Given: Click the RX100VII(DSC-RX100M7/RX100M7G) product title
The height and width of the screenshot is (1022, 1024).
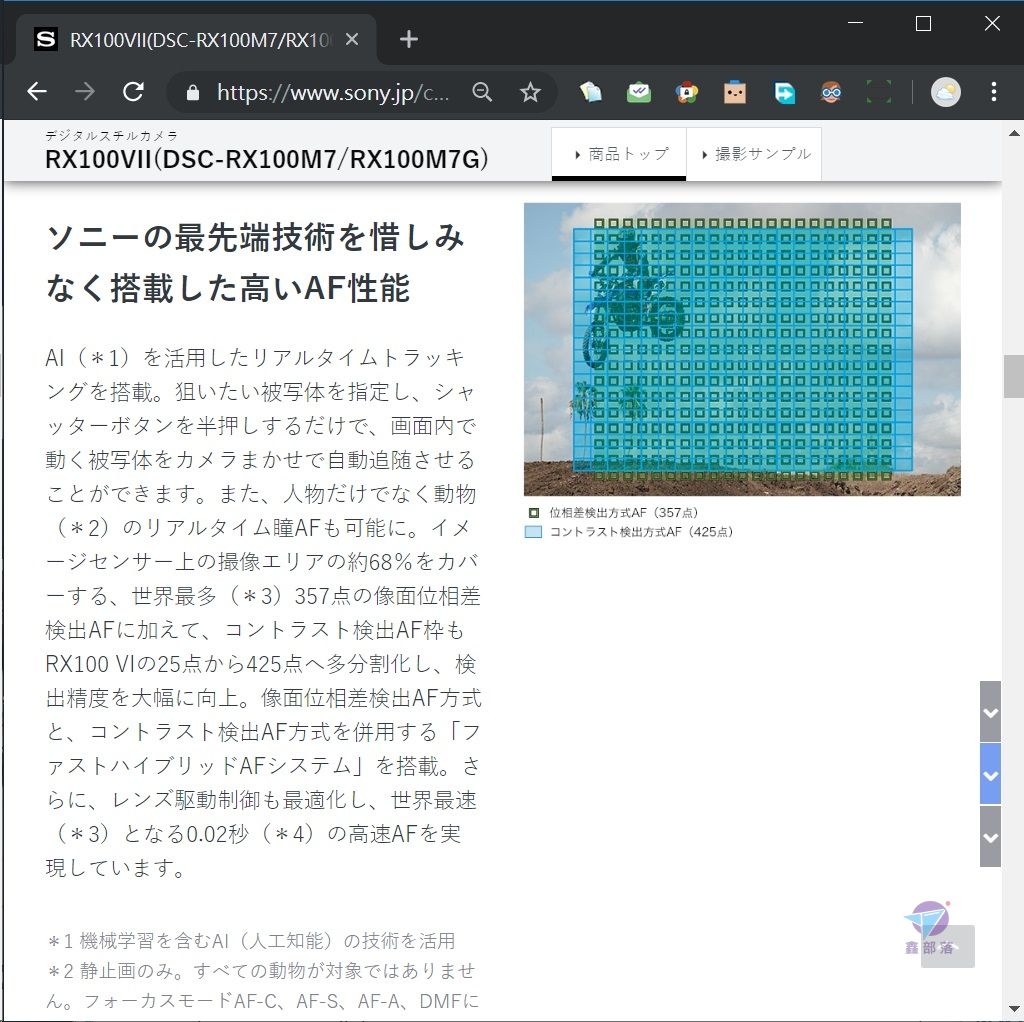Looking at the screenshot, I should coord(266,159).
